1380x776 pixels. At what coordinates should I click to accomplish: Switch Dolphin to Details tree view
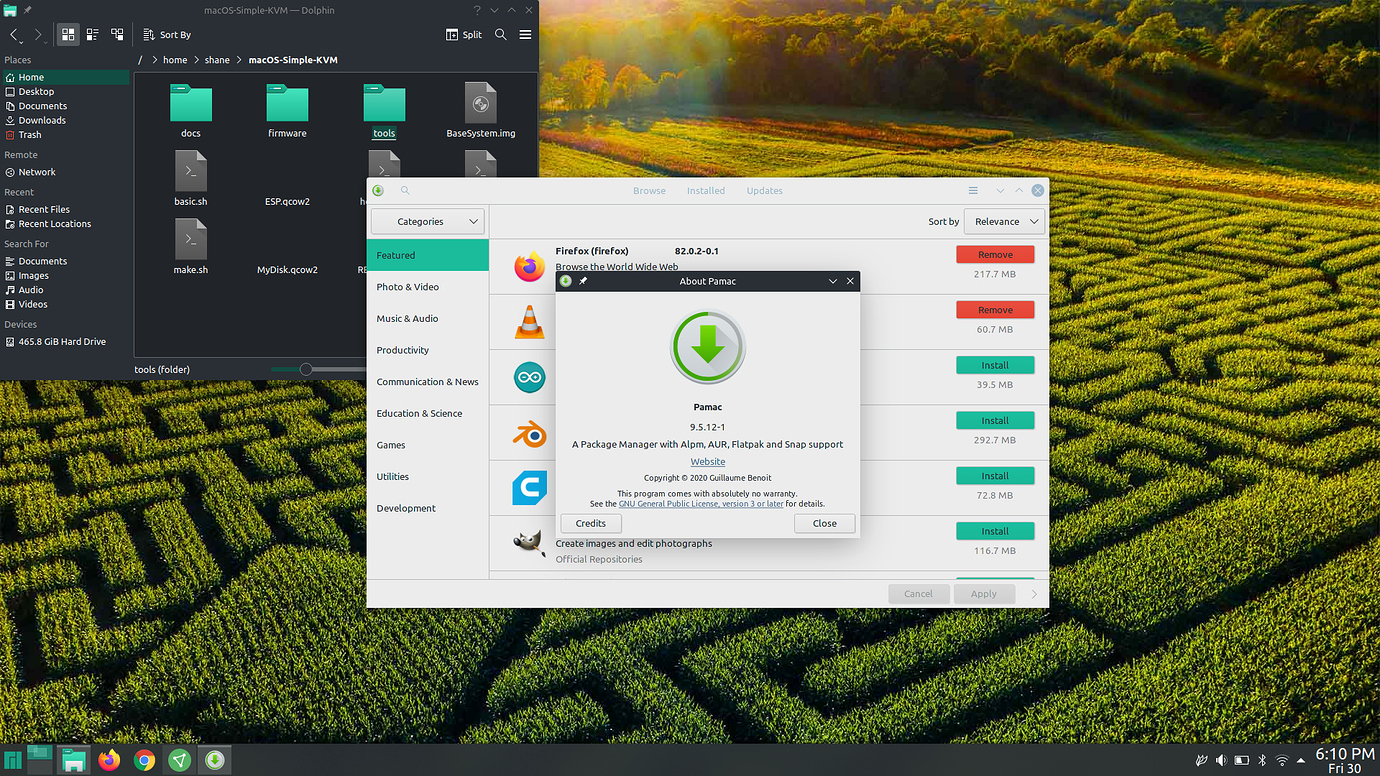[117, 34]
